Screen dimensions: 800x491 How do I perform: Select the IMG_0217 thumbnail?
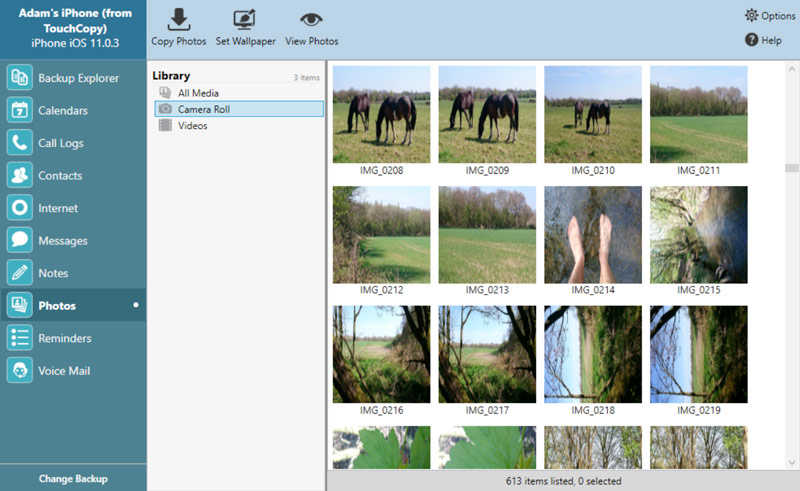click(487, 354)
